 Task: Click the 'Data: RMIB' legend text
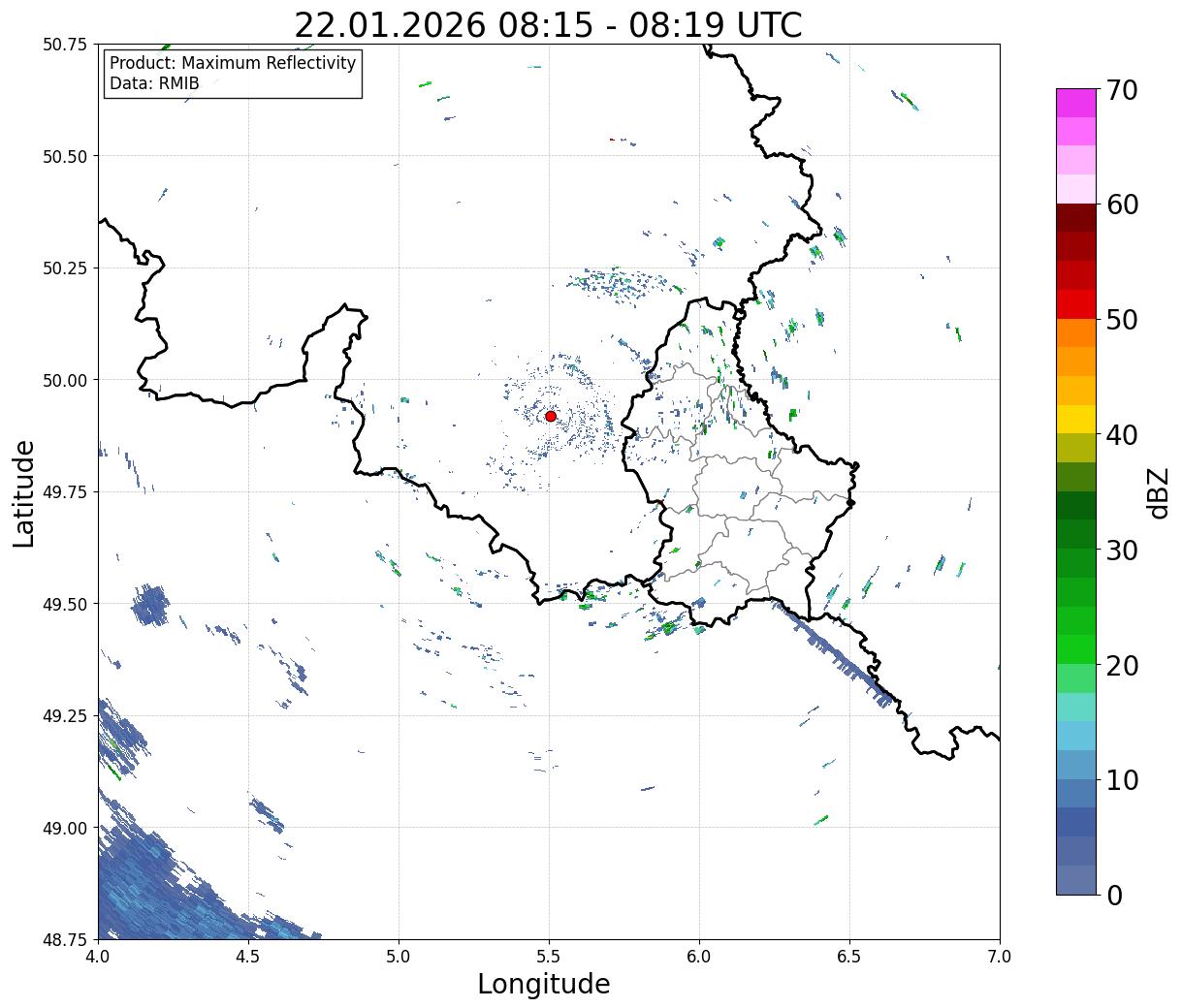point(154,83)
